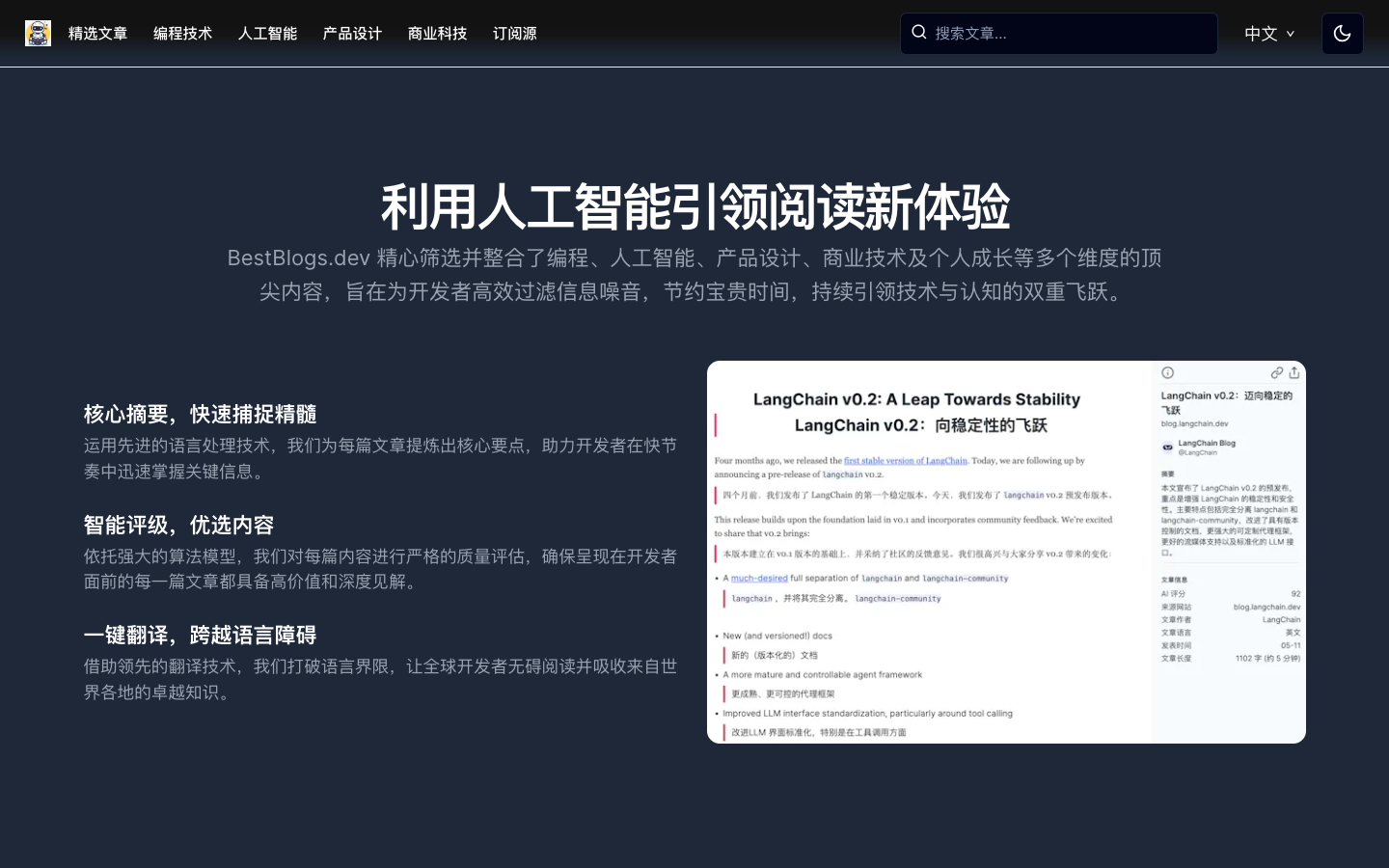Click the BestBlogs robot logo icon
Screen dimensions: 1389x868
click(x=38, y=34)
